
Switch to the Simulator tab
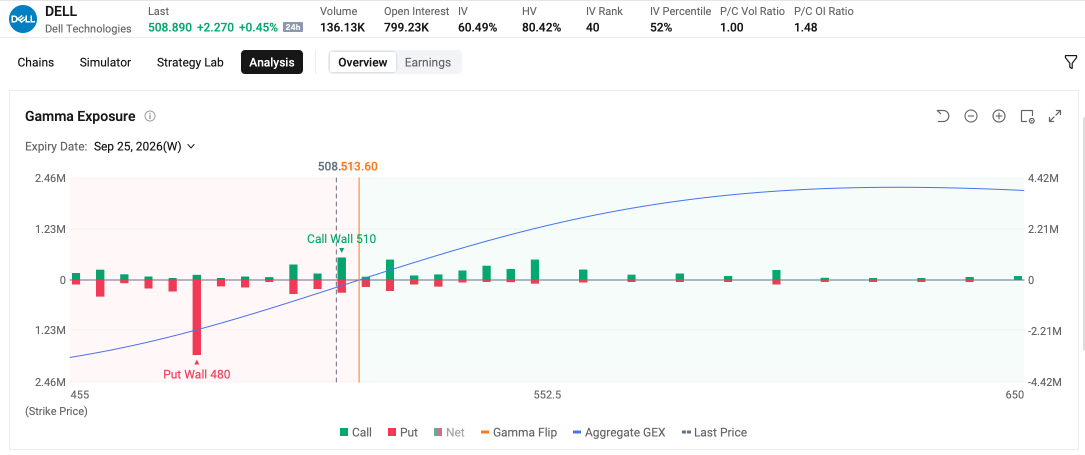[x=105, y=62]
